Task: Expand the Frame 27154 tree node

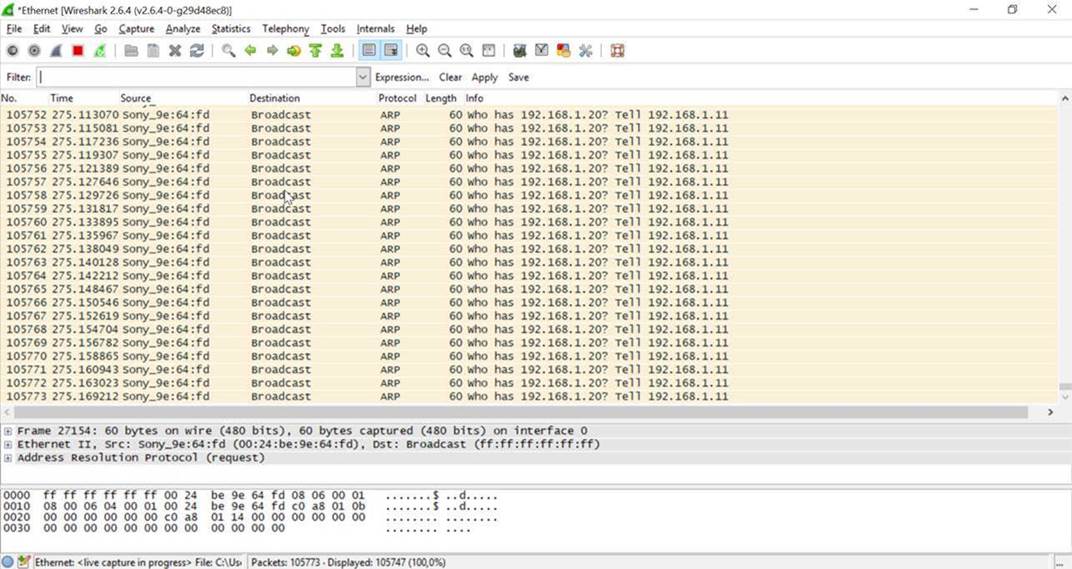Action: [x=8, y=431]
